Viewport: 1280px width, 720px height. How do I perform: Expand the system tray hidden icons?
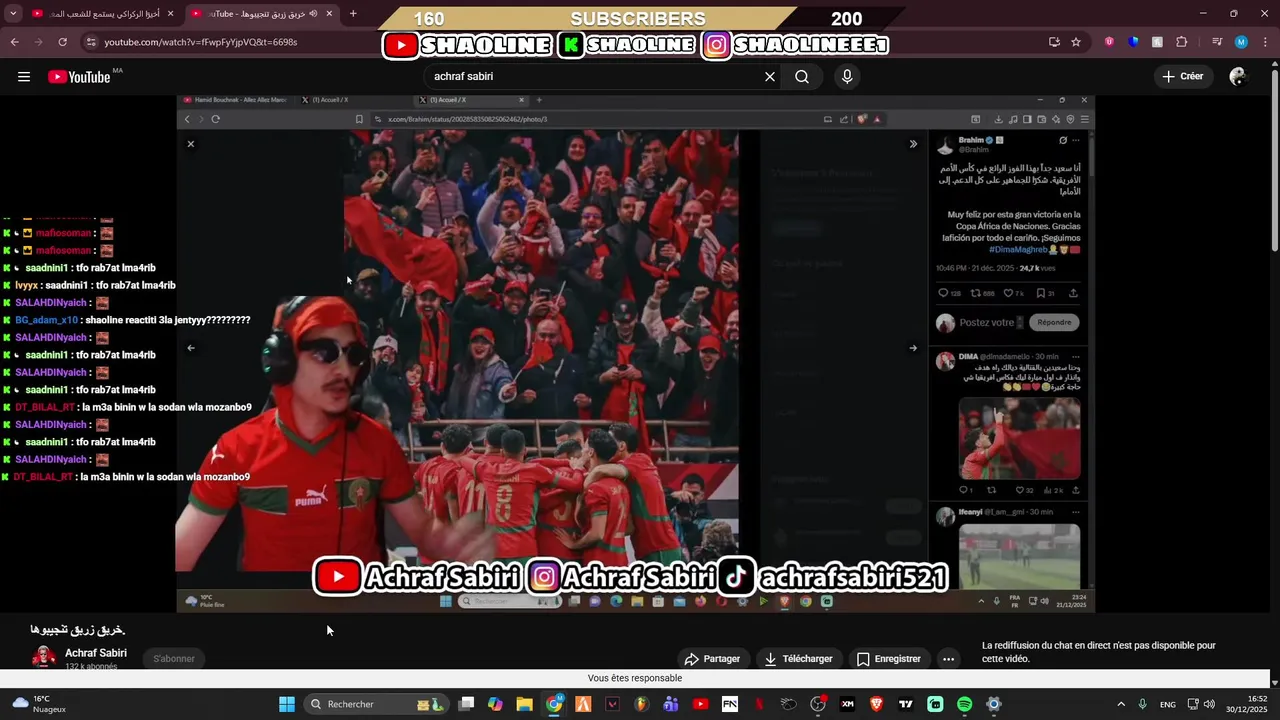pyautogui.click(x=1121, y=704)
